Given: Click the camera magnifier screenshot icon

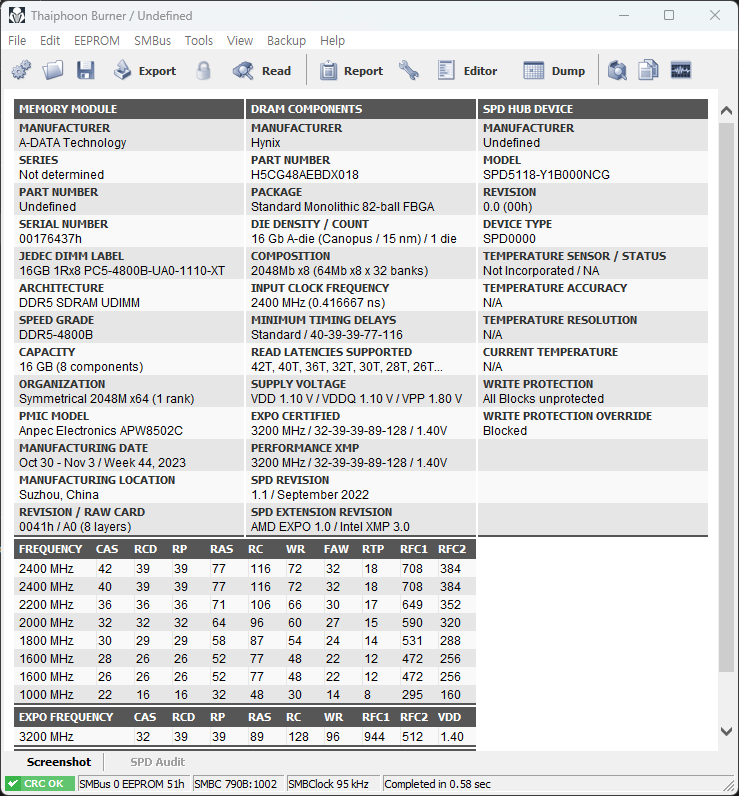Looking at the screenshot, I should tap(617, 71).
